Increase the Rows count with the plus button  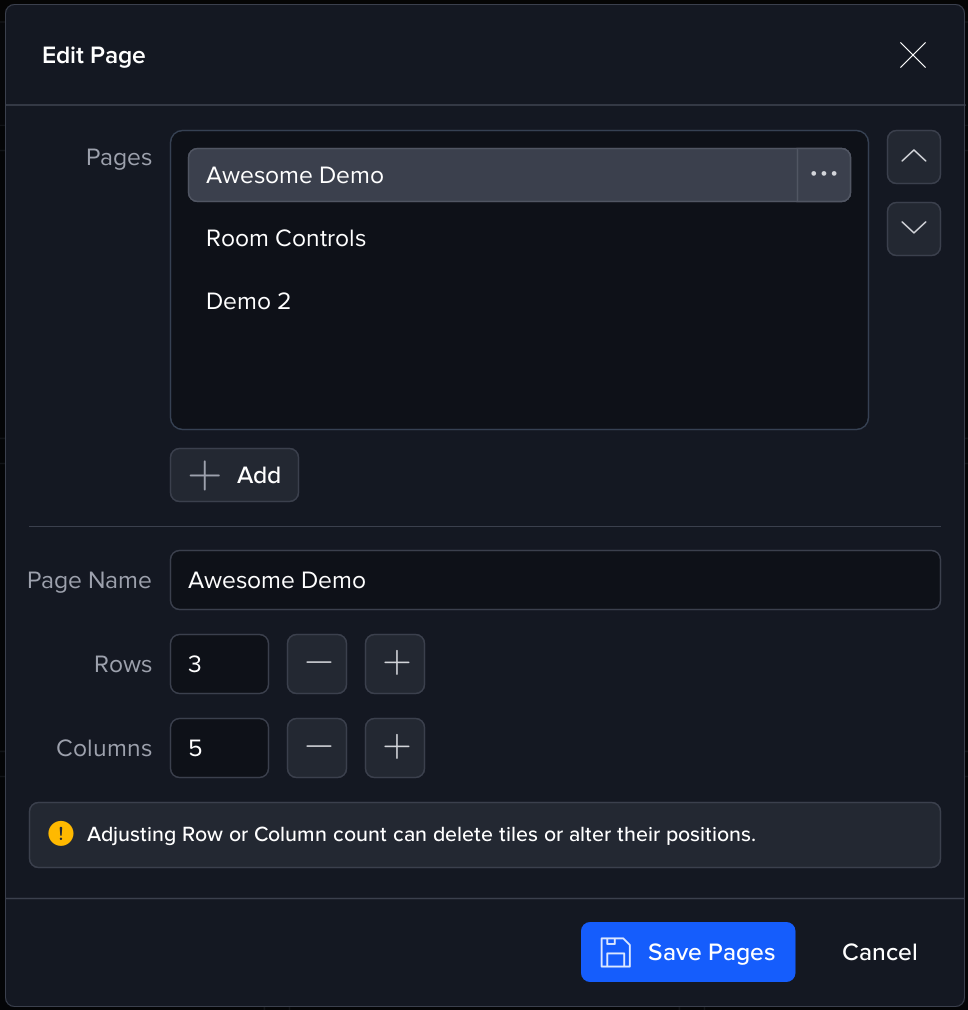[395, 664]
